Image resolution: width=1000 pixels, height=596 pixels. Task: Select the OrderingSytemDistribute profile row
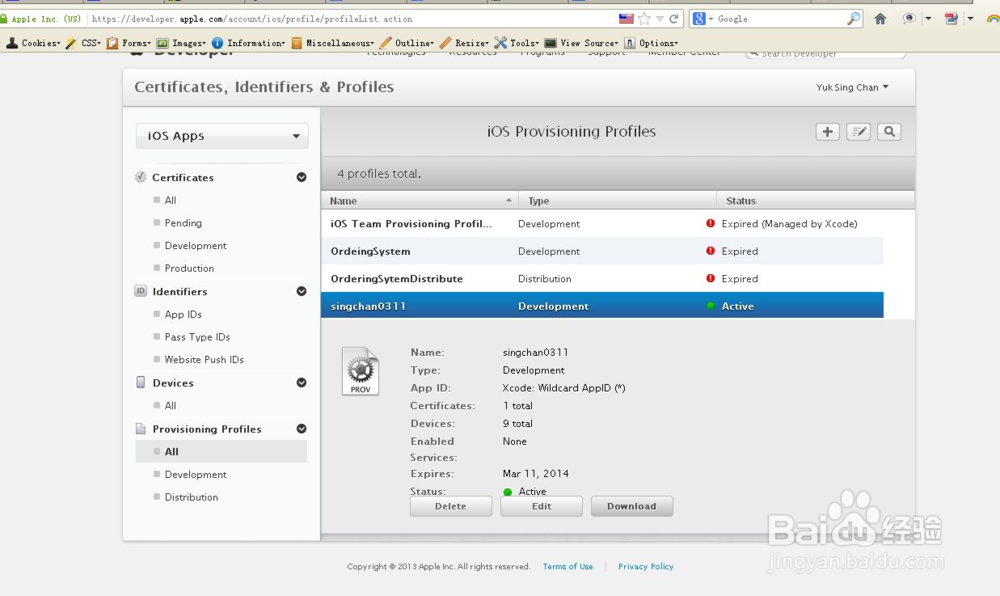click(602, 279)
